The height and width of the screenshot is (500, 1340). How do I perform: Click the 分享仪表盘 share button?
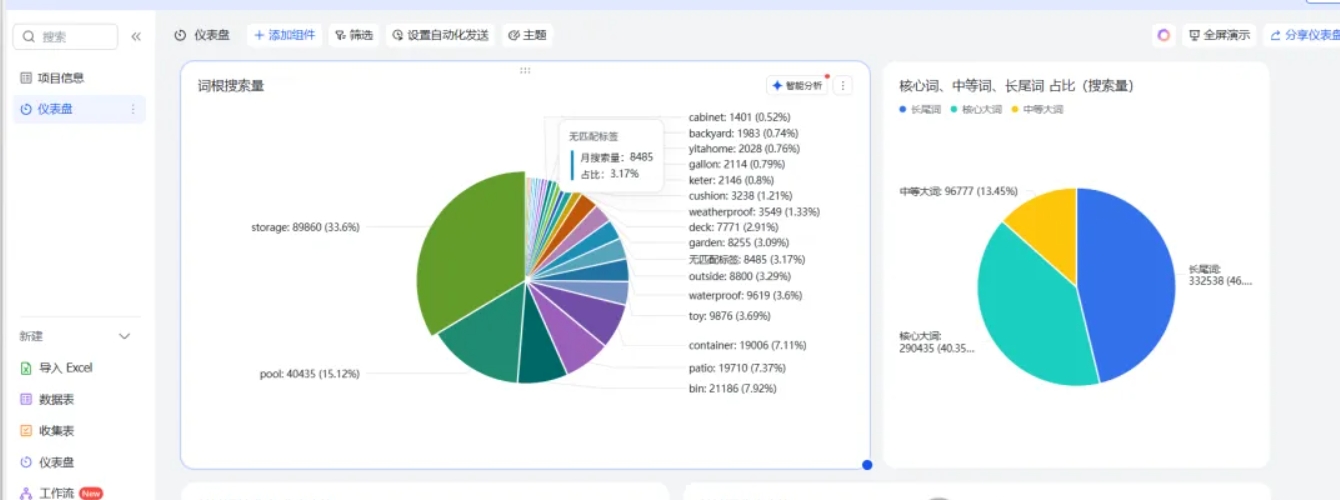(x=1303, y=35)
